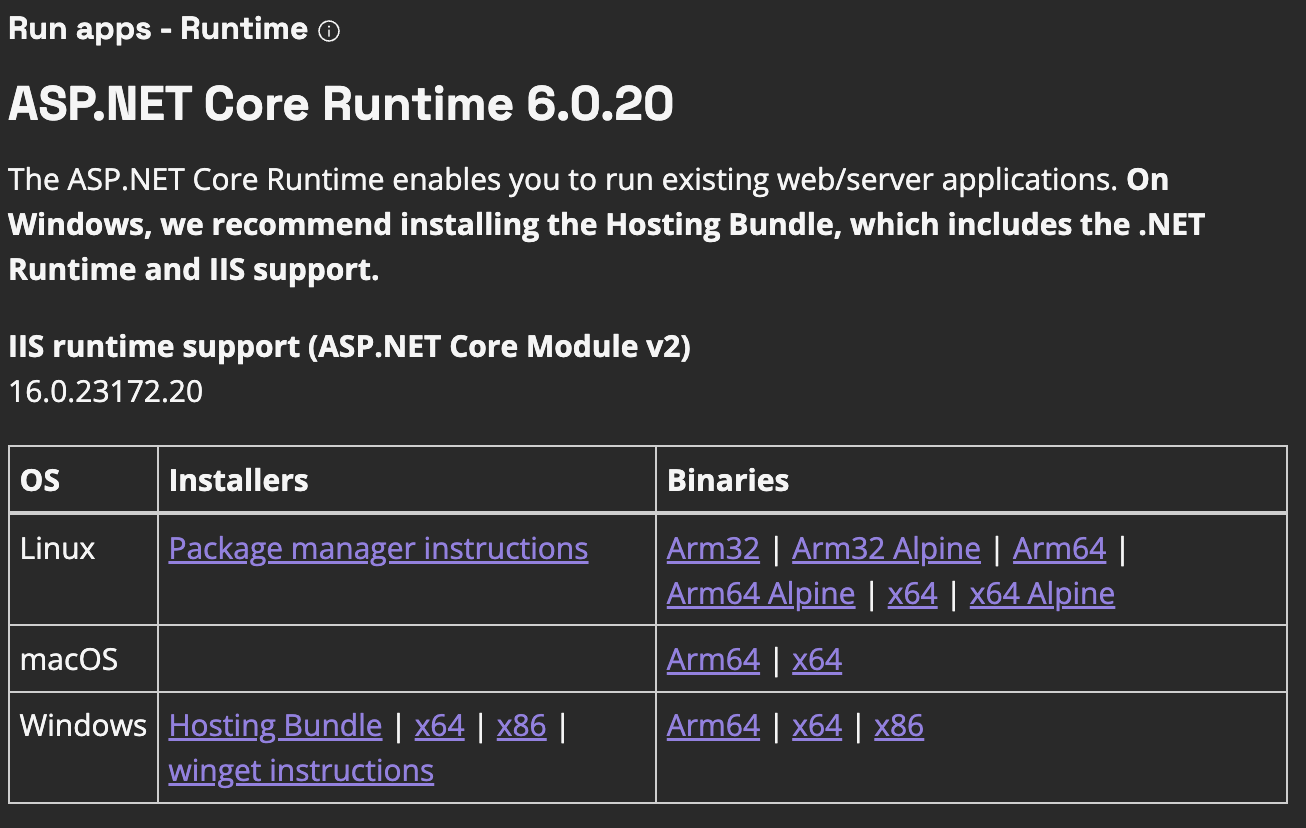Download Windows x86 binary

click(899, 726)
